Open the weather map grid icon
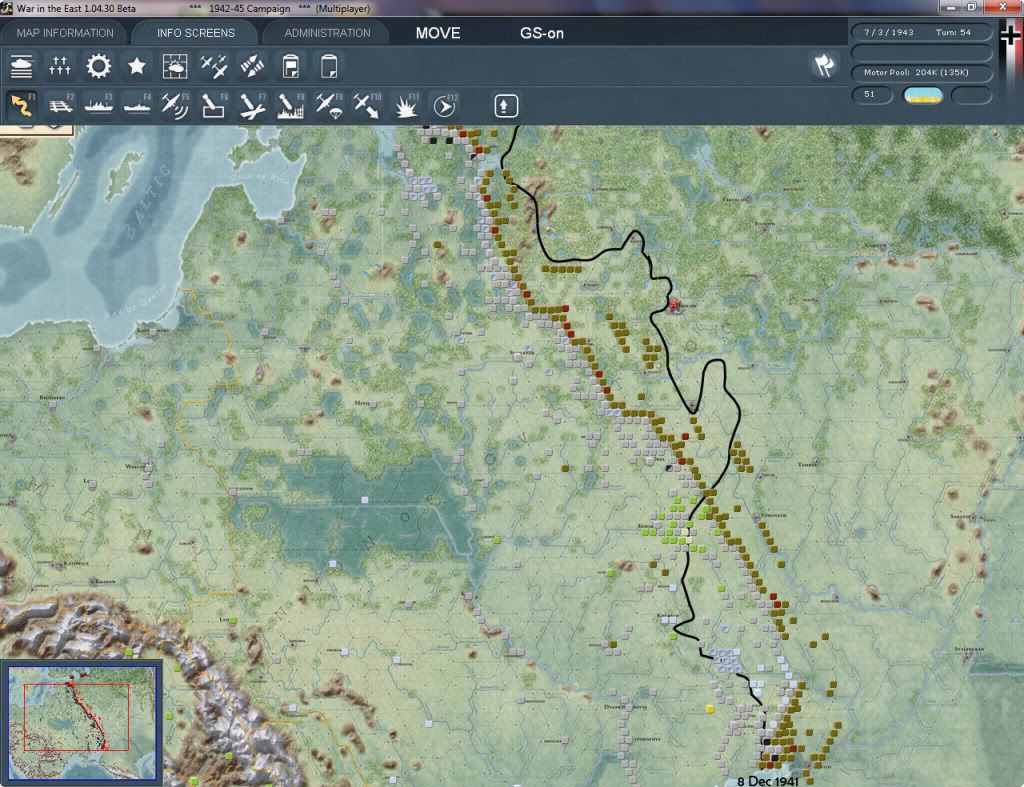The width and height of the screenshot is (1024, 787). [175, 66]
